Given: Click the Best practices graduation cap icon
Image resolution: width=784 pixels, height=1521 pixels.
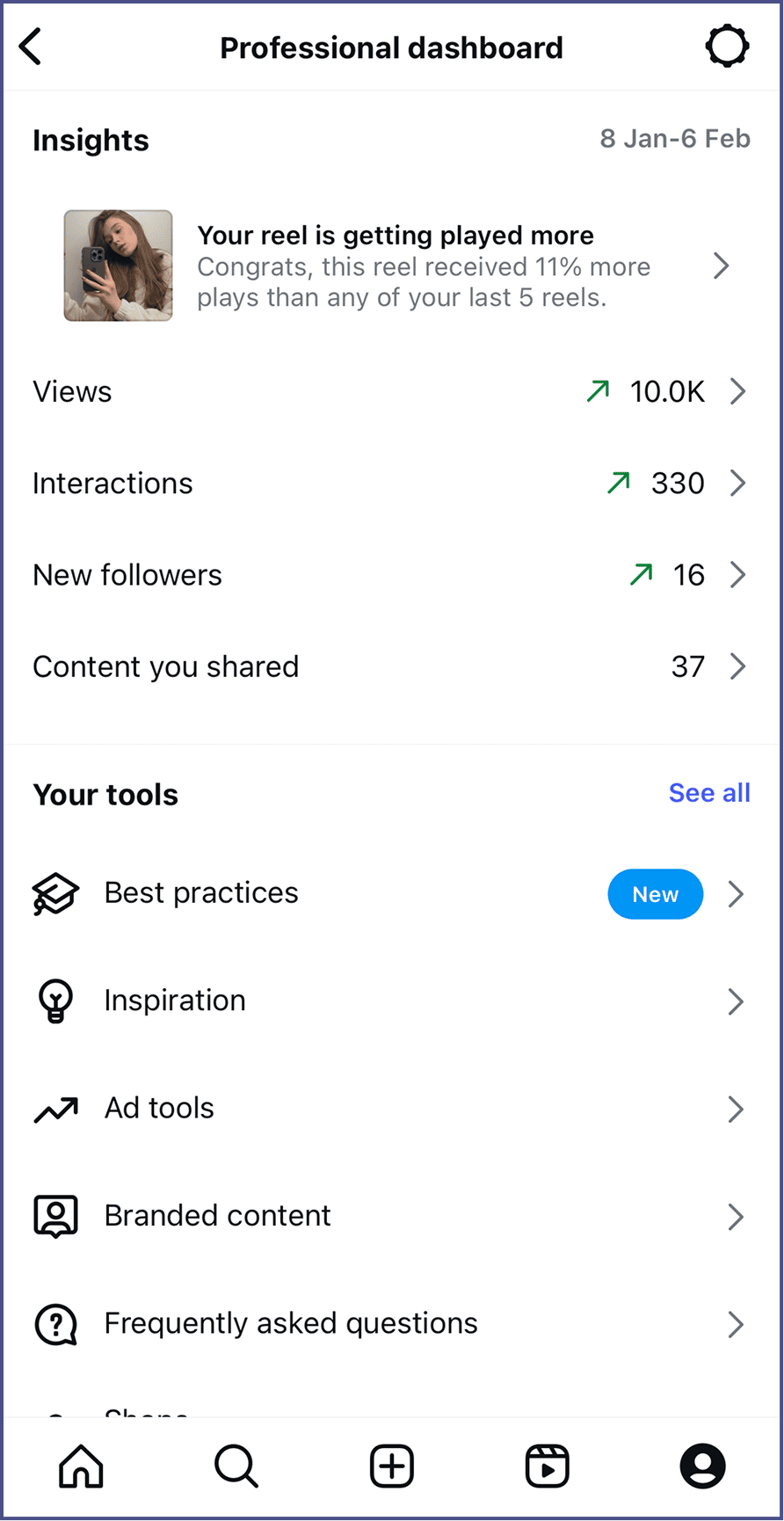Looking at the screenshot, I should [x=55, y=893].
